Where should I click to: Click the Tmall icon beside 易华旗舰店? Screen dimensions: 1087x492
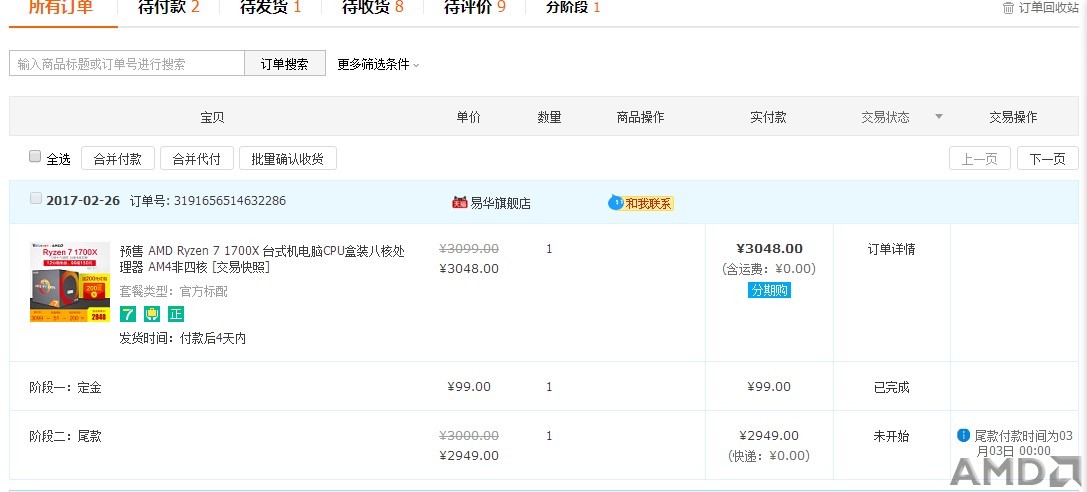click(460, 203)
